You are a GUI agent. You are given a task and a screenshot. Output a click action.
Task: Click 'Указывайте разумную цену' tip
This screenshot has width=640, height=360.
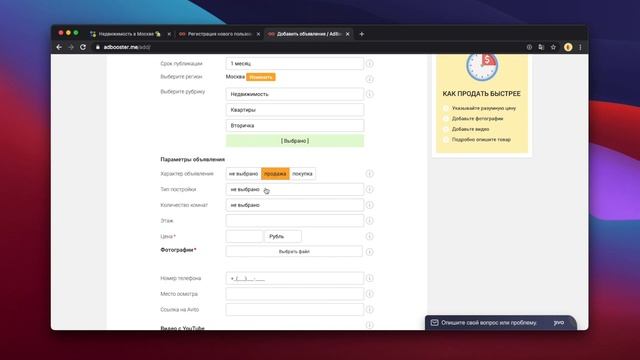click(484, 109)
